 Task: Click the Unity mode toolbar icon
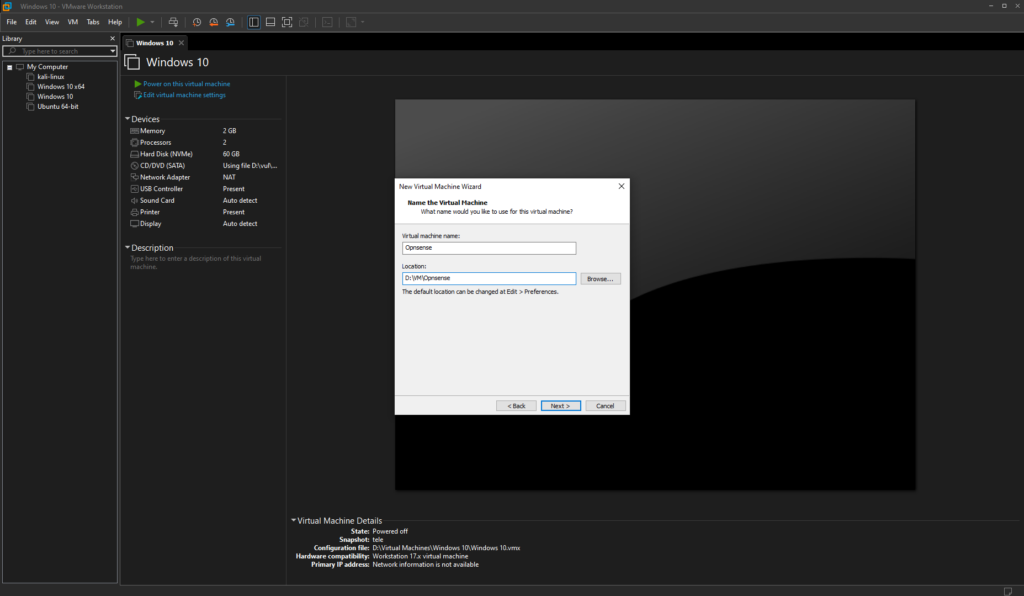304,22
